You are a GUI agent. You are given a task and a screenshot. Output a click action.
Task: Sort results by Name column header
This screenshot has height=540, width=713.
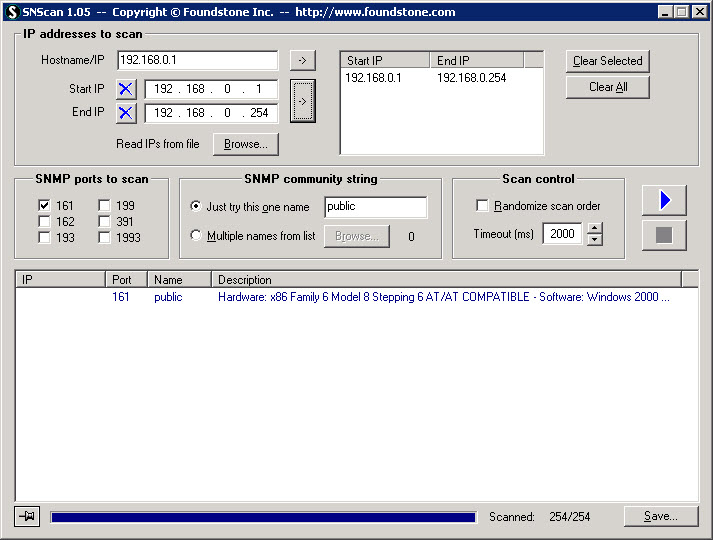point(180,280)
